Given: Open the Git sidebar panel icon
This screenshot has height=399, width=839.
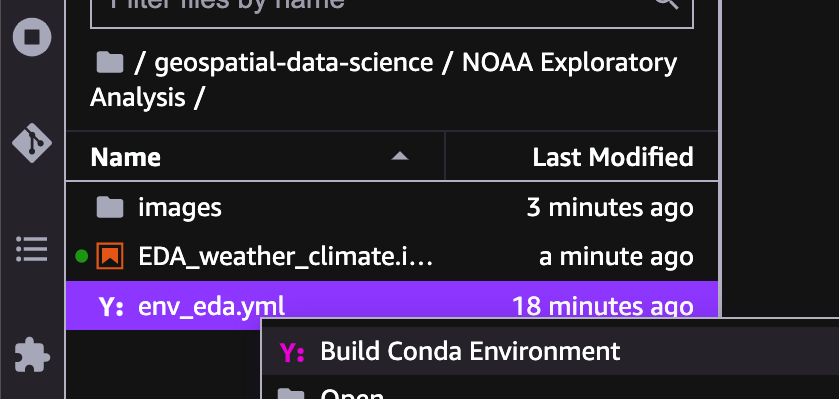Looking at the screenshot, I should coord(32,143).
